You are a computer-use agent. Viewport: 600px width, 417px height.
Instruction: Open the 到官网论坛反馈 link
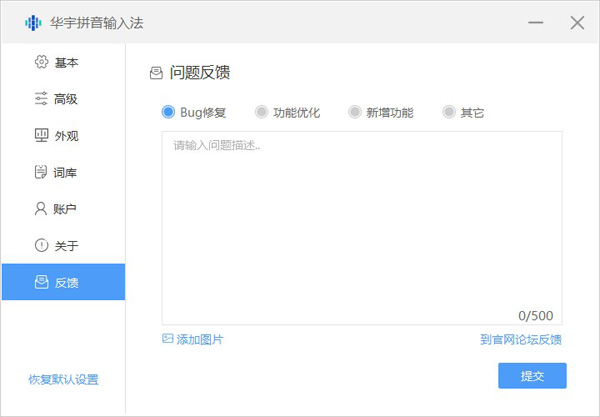521,339
